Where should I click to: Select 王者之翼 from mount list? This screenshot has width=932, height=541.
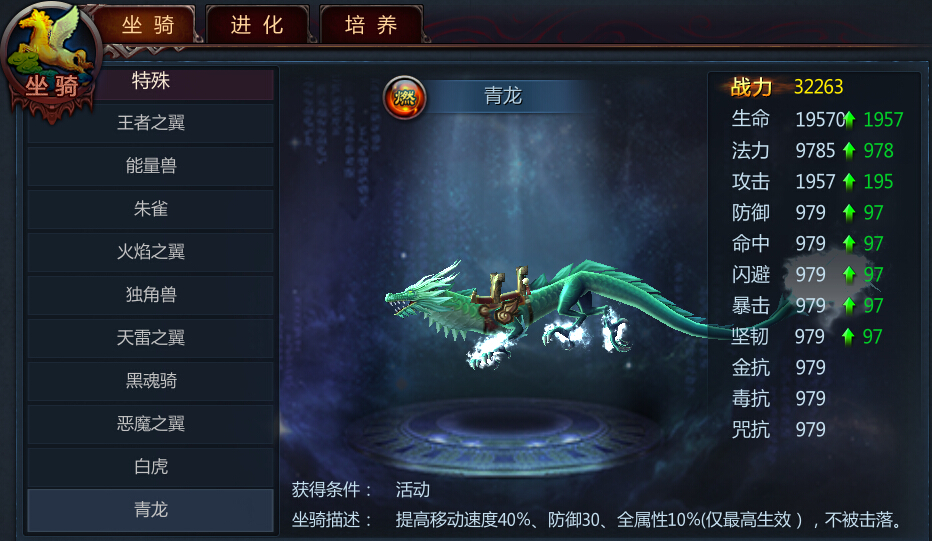tap(150, 123)
